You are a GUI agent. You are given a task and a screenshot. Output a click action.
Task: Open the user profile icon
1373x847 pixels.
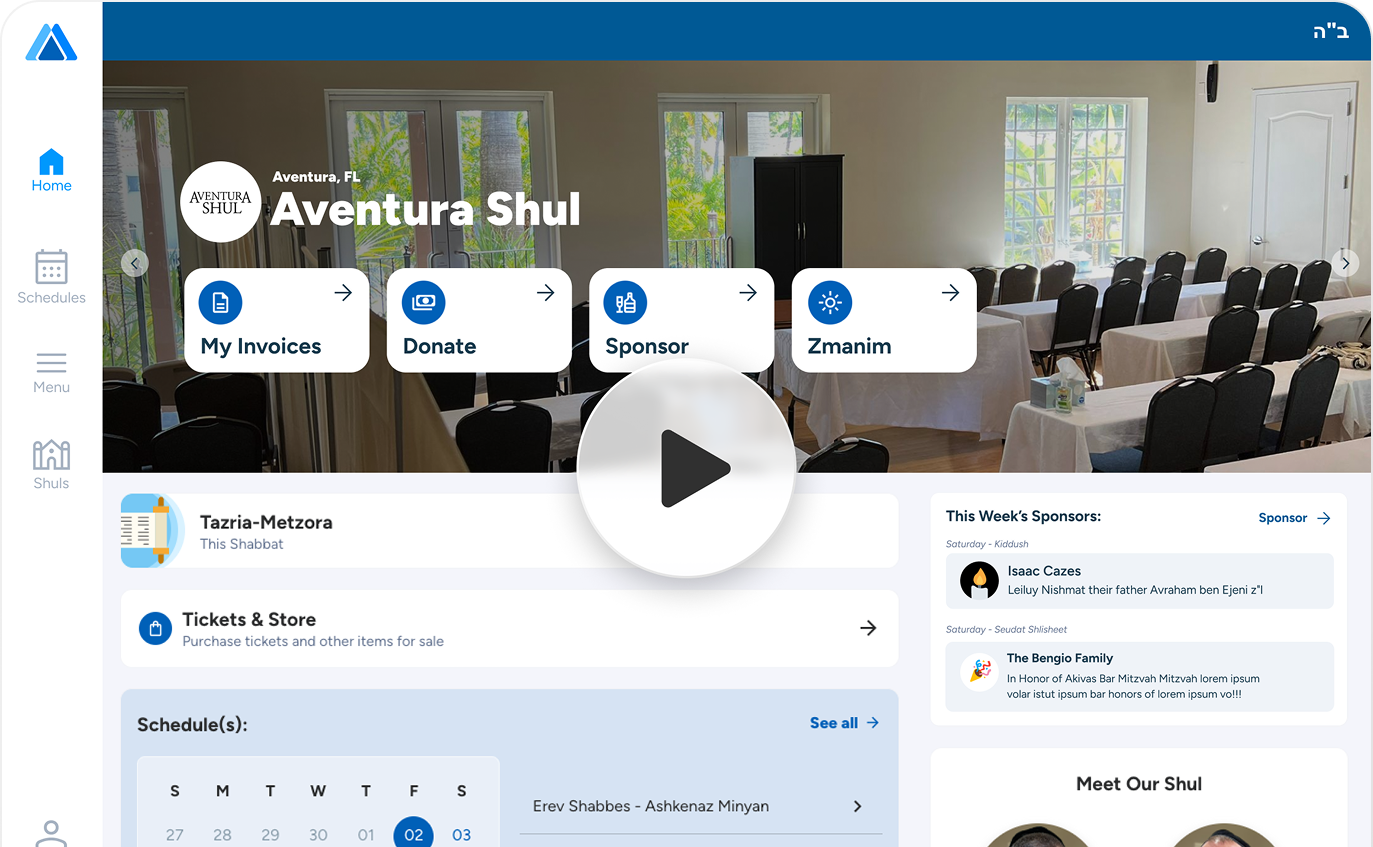tap(51, 834)
